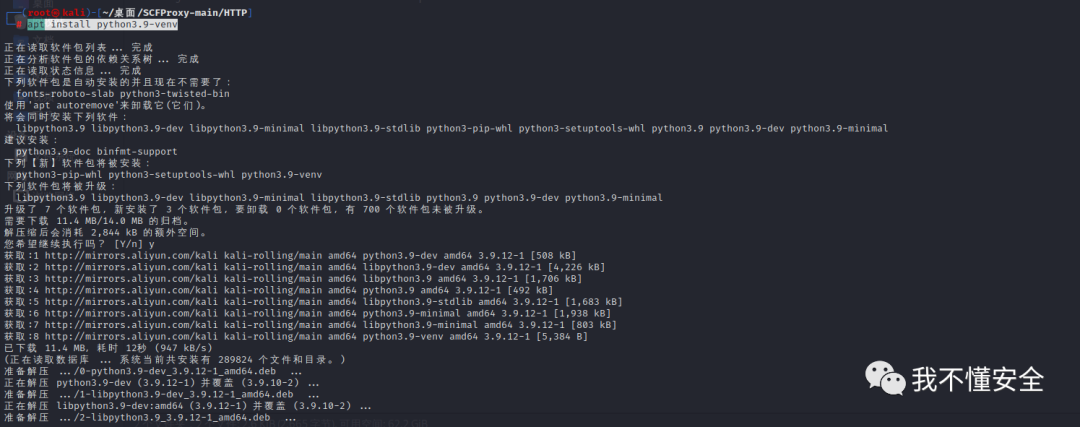The height and width of the screenshot is (427, 1080).
Task: Click the highlighted apt install python3.9-venv command
Action: [103, 25]
